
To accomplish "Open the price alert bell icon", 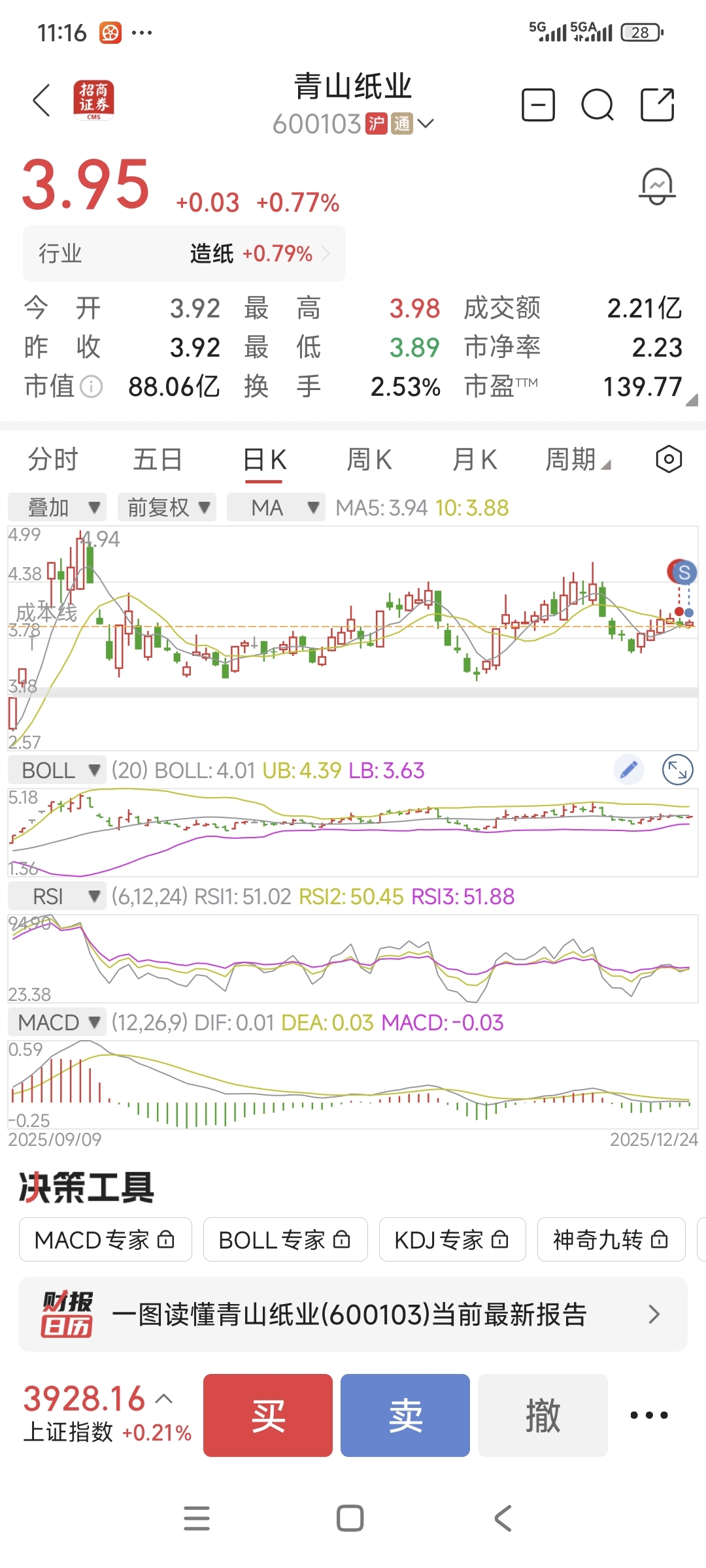I will 657,186.
